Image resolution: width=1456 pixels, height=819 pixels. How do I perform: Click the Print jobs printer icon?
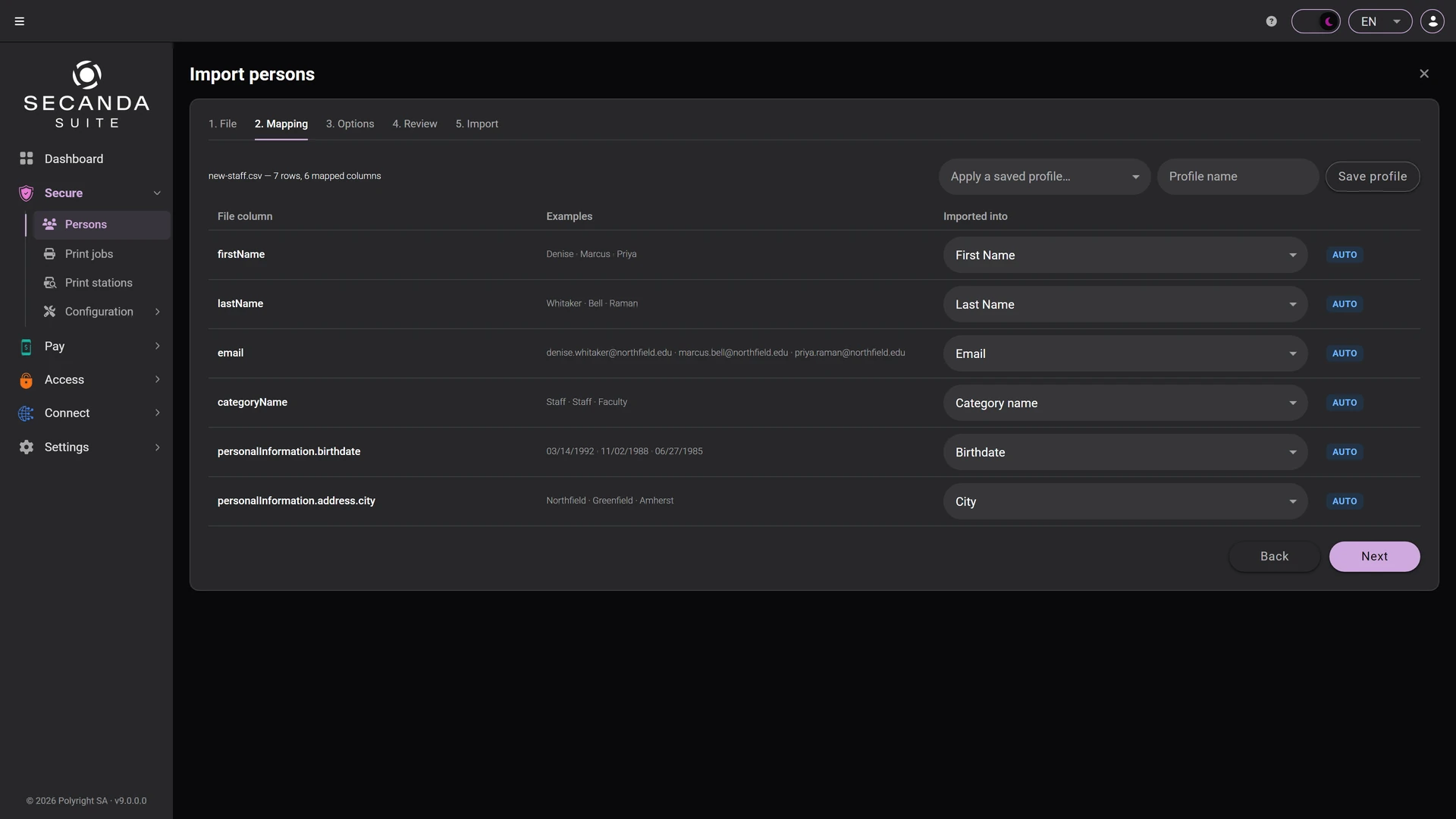point(50,254)
